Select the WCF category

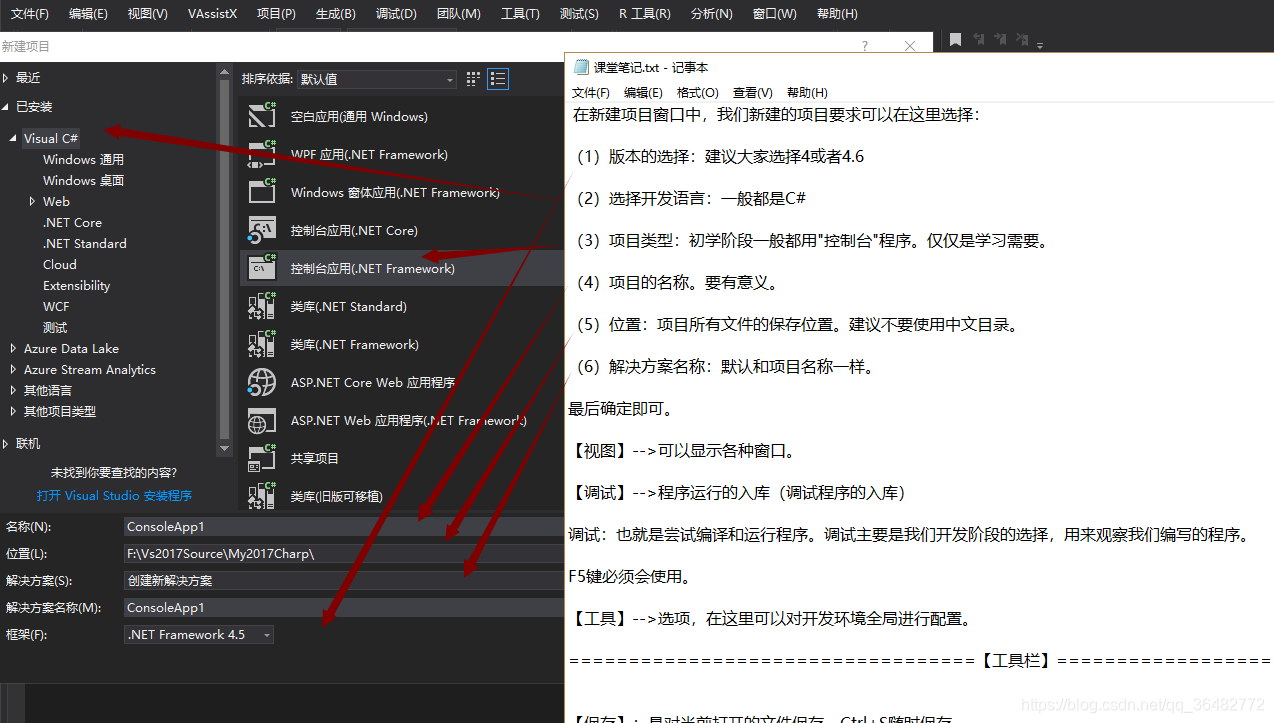tap(56, 306)
